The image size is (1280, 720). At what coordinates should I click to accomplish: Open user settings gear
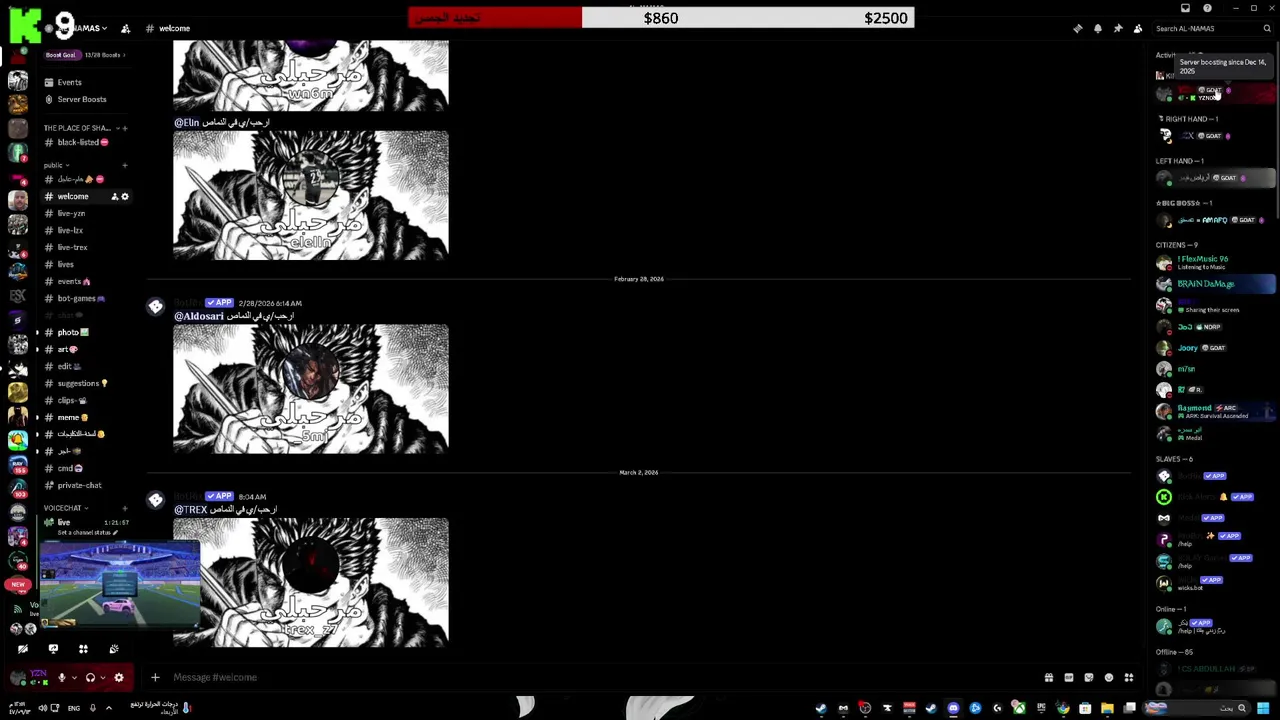[x=119, y=677]
